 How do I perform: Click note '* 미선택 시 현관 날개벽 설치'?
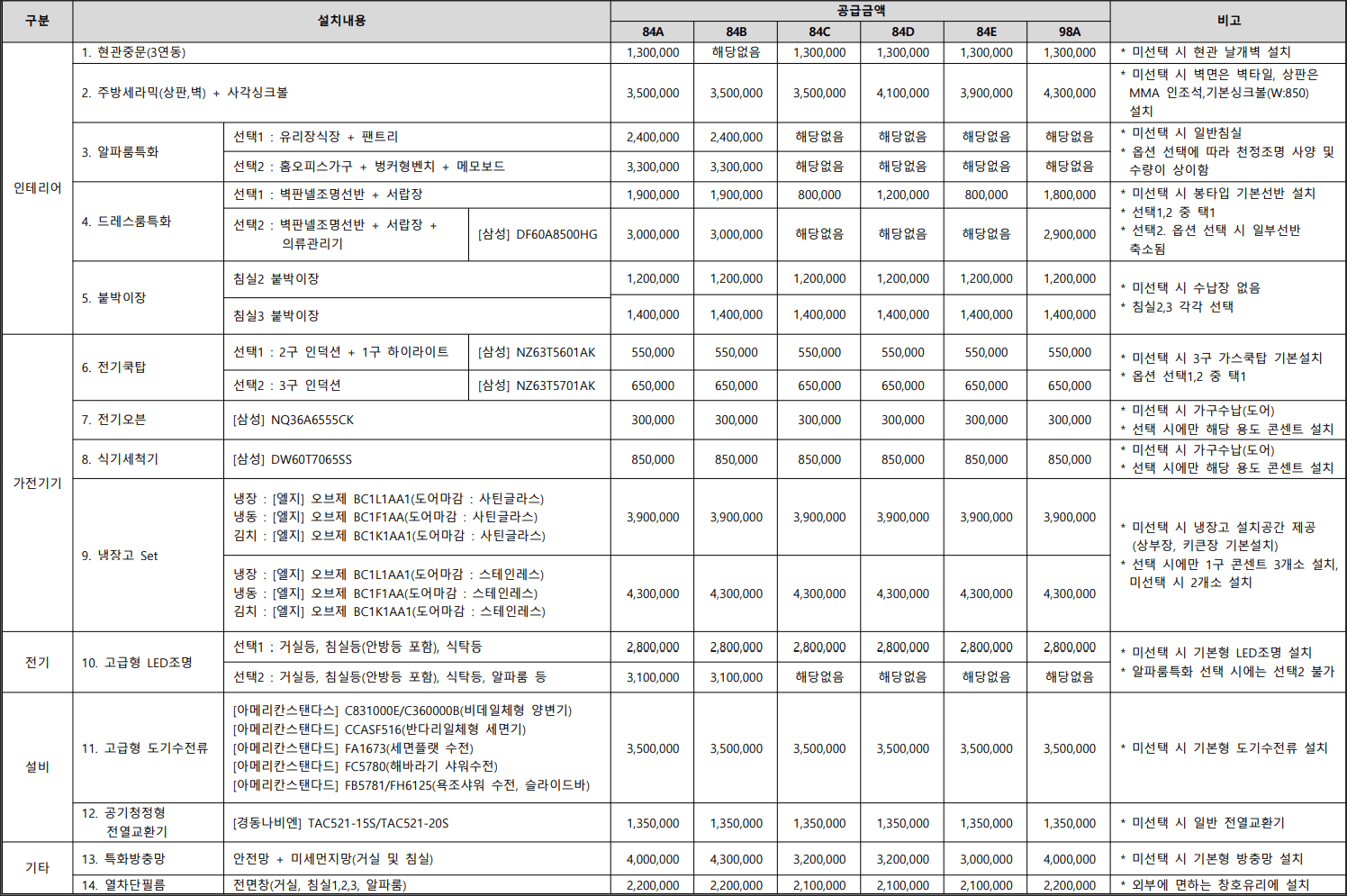pyautogui.click(x=1206, y=52)
